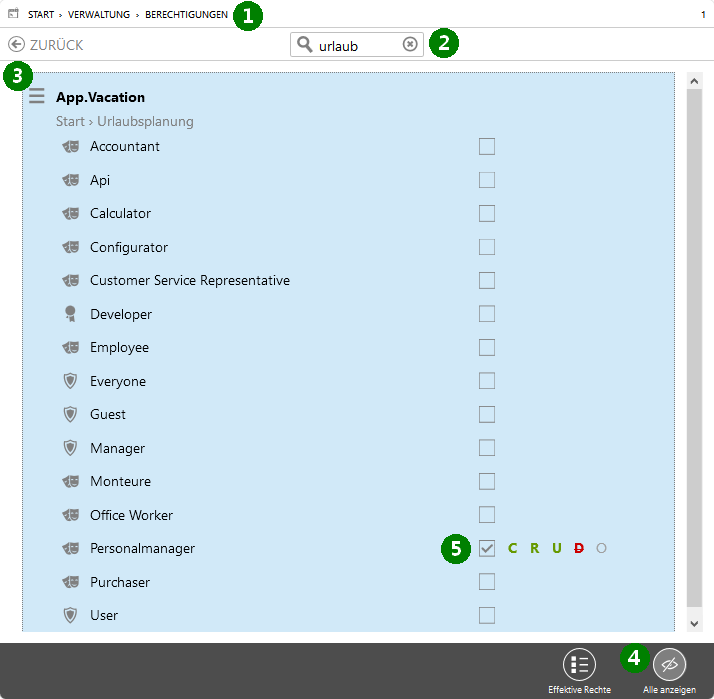The image size is (714, 699).
Task: Click the Alle anzeigen eye icon
Action: pos(669,665)
